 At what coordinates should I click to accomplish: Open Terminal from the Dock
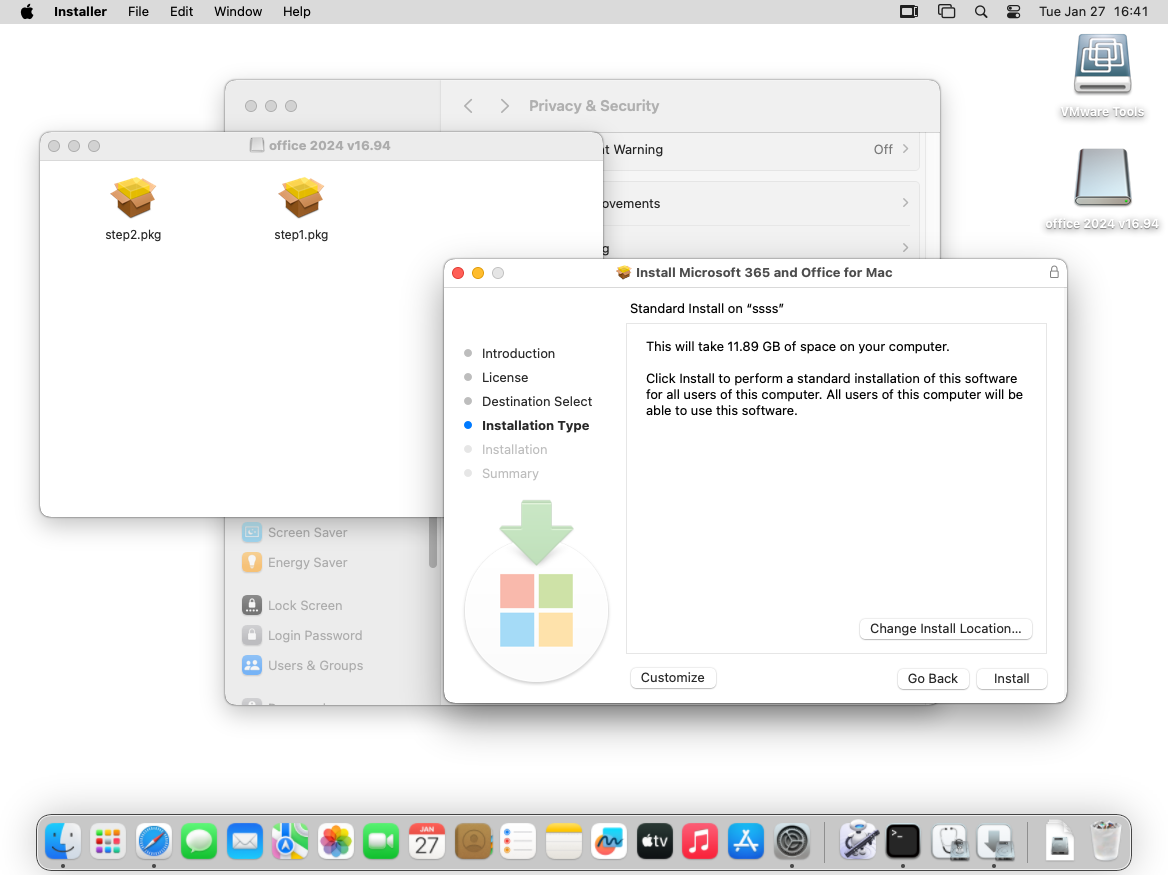click(902, 841)
